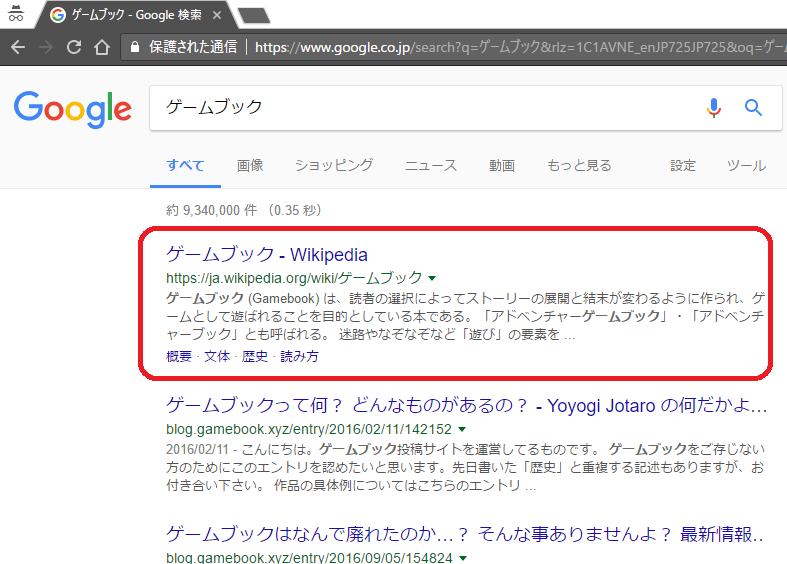Focus the address bar URL
The image size is (787, 564).
(x=520, y=47)
